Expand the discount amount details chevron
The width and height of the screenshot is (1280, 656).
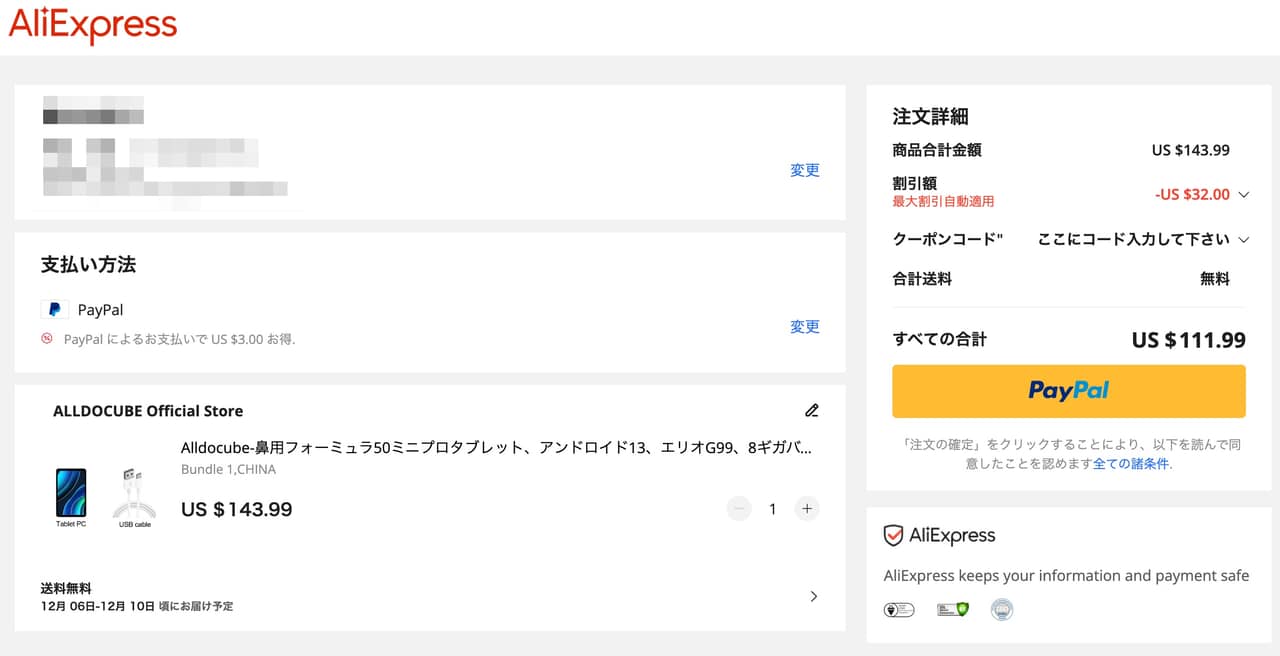click(x=1244, y=195)
